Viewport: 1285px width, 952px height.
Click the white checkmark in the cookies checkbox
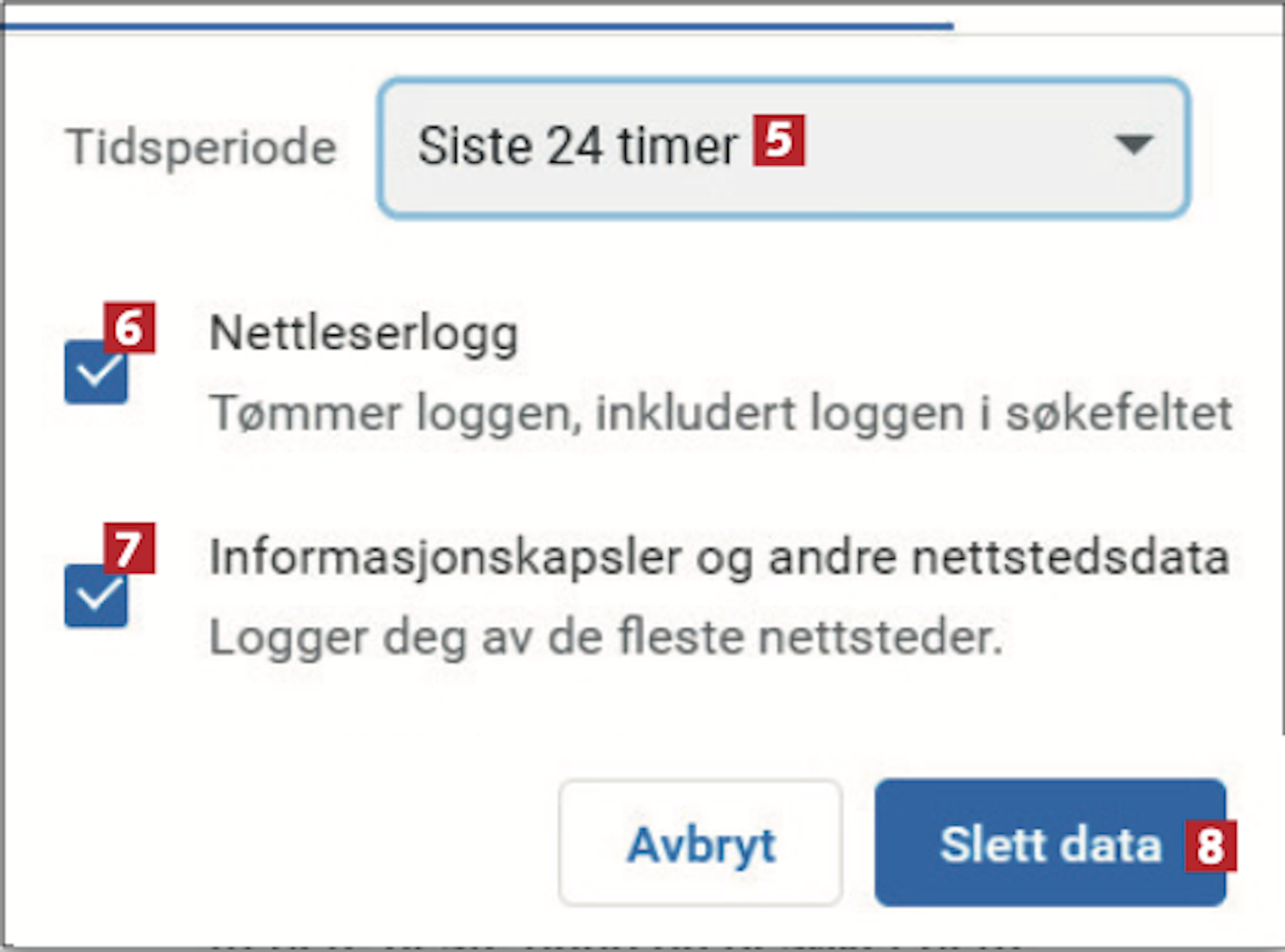(x=97, y=597)
